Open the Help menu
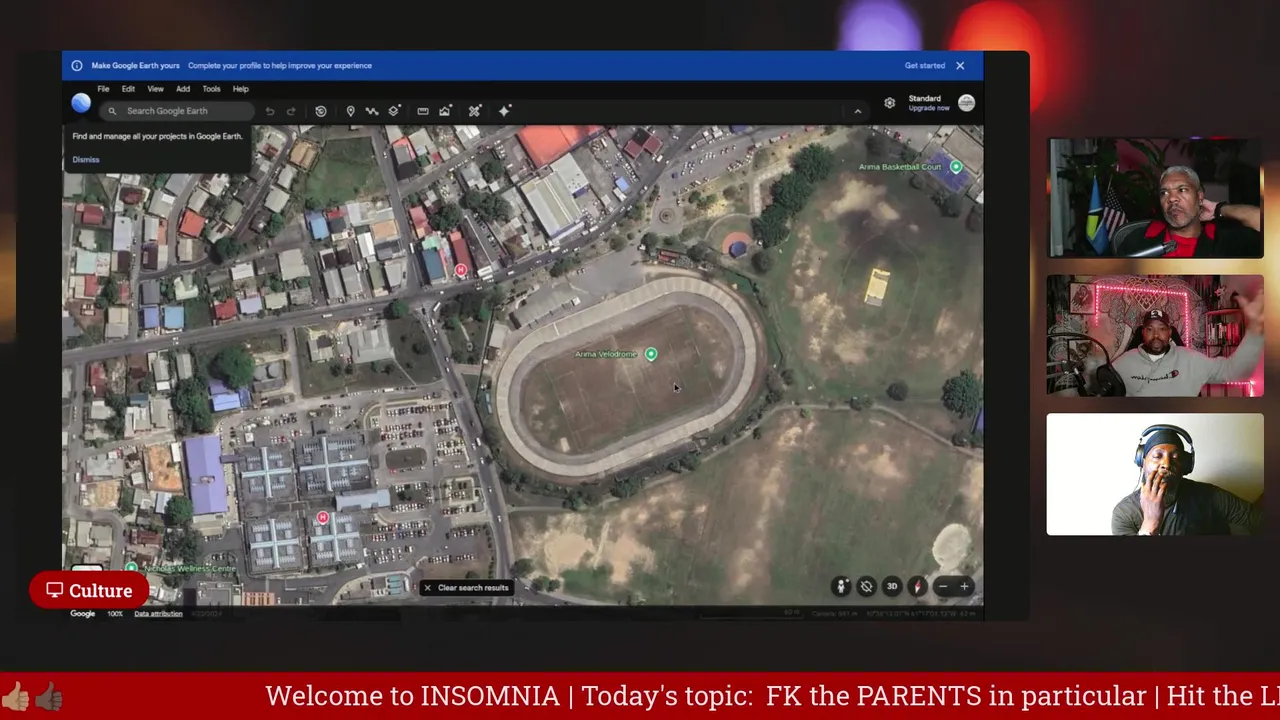Image resolution: width=1280 pixels, height=720 pixels. [241, 89]
